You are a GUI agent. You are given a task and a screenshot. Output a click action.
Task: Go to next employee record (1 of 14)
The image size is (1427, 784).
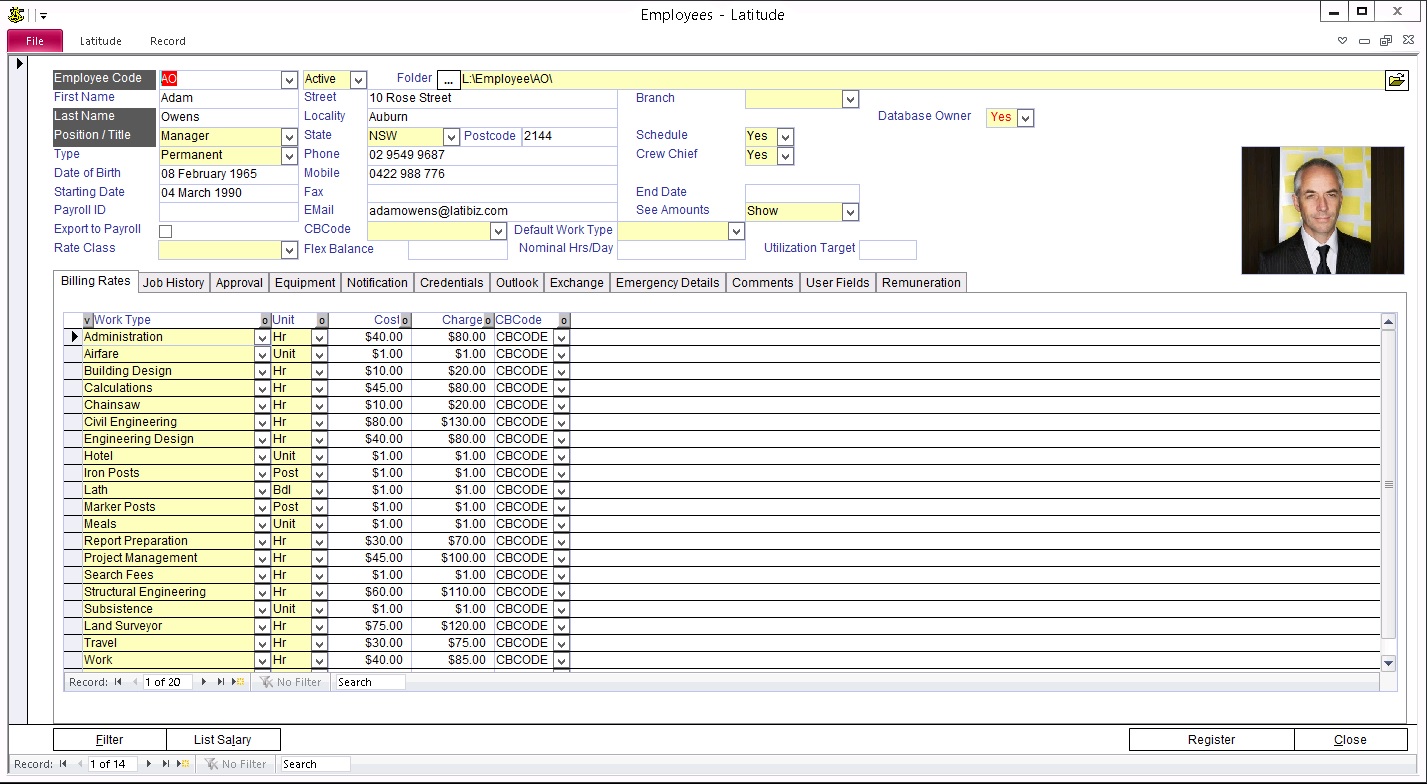coord(149,764)
